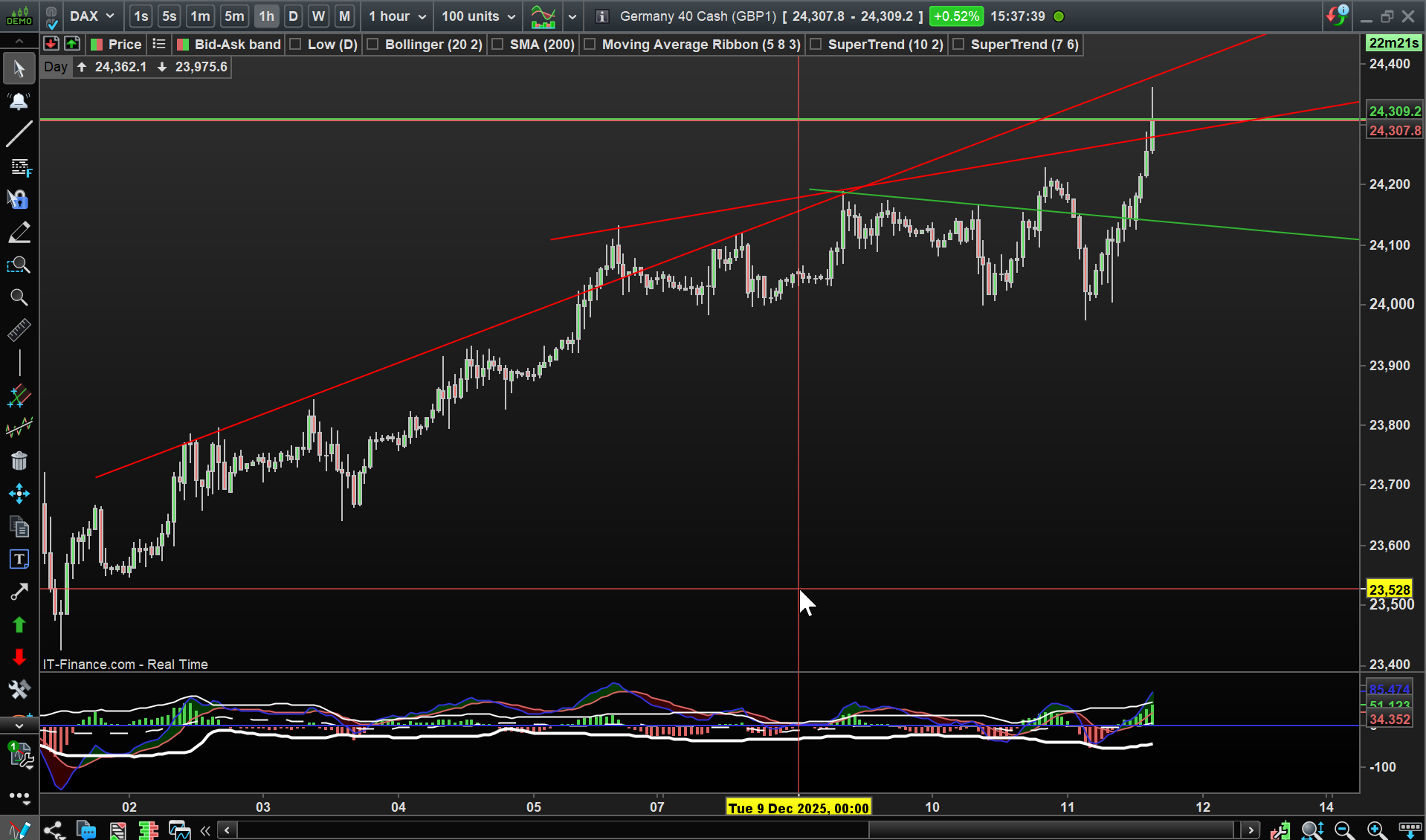Screen dimensions: 1426x840
Task: Click the Price red-green color swatch
Action: [x=97, y=45]
